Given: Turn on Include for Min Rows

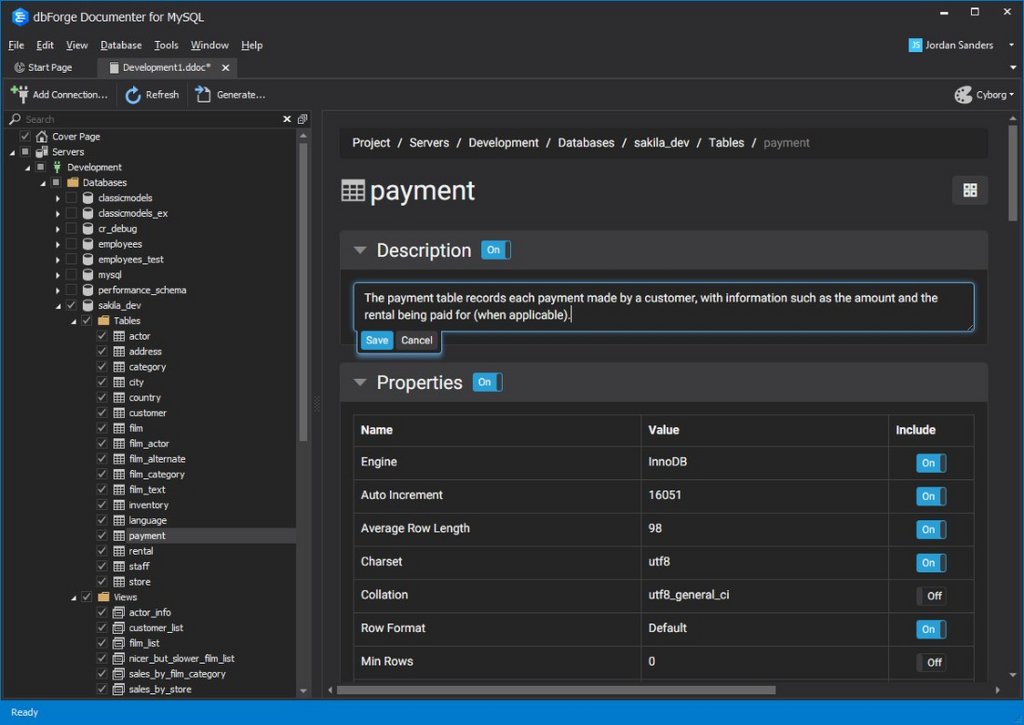Looking at the screenshot, I should [931, 662].
